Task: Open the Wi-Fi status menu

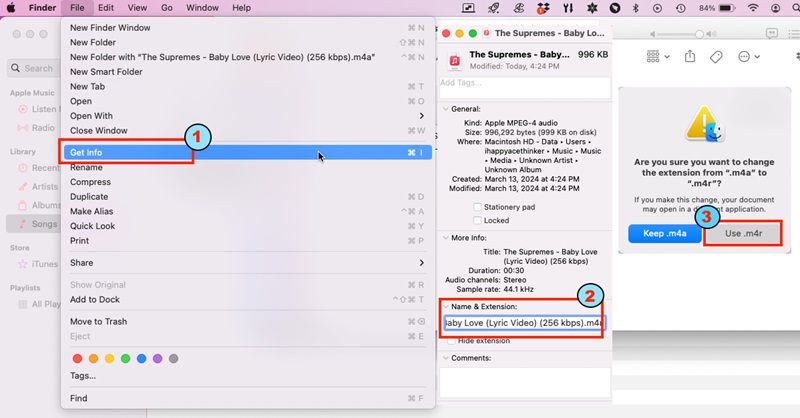Action: (x=753, y=8)
